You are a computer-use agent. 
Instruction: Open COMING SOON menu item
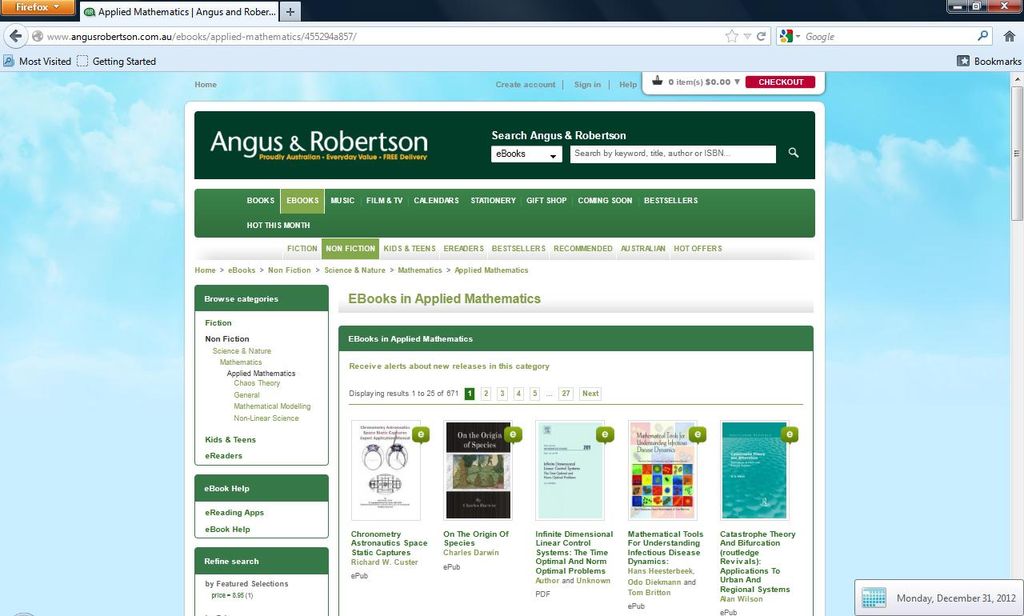(605, 201)
